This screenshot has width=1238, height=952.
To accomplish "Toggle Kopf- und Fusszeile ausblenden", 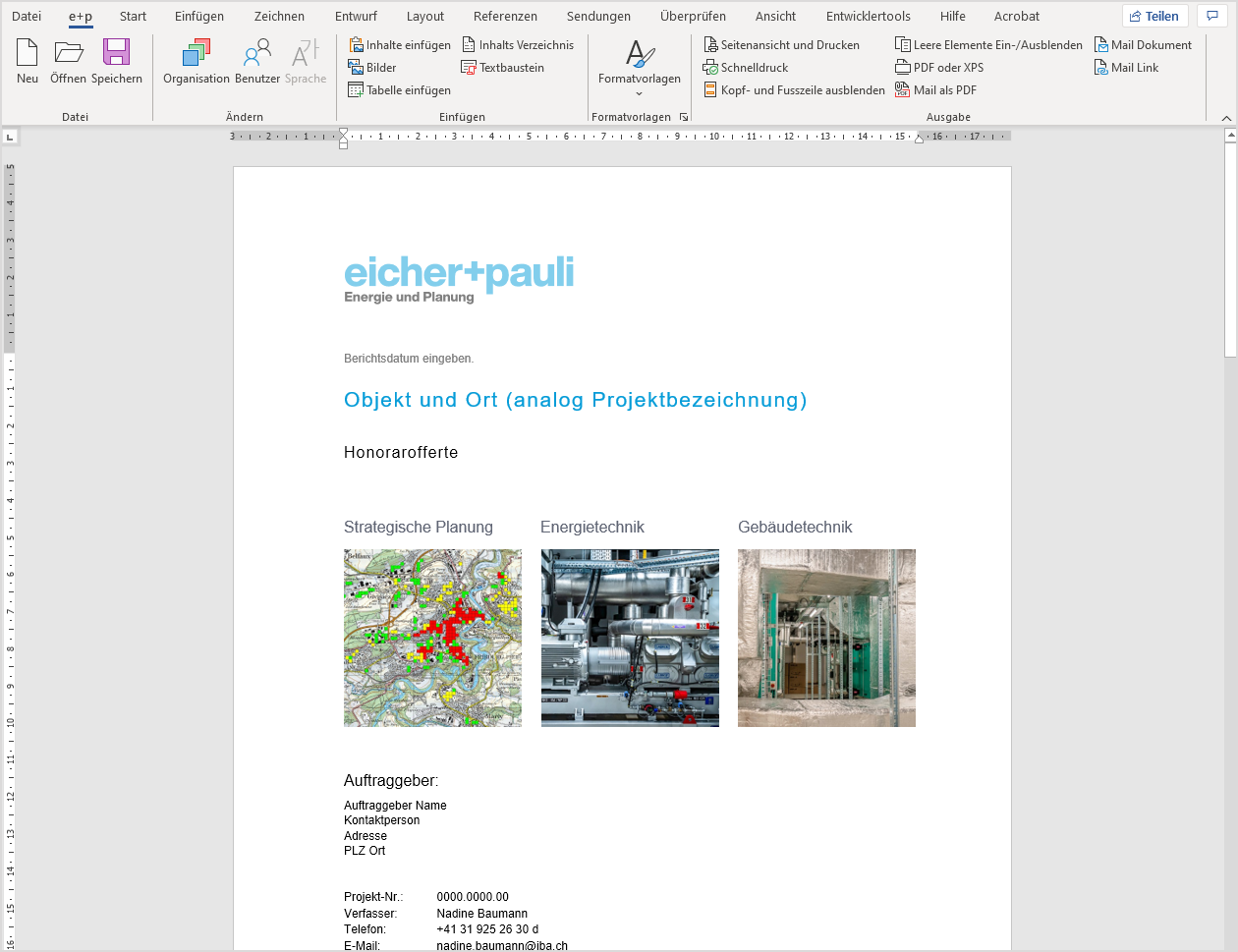I will [x=795, y=90].
